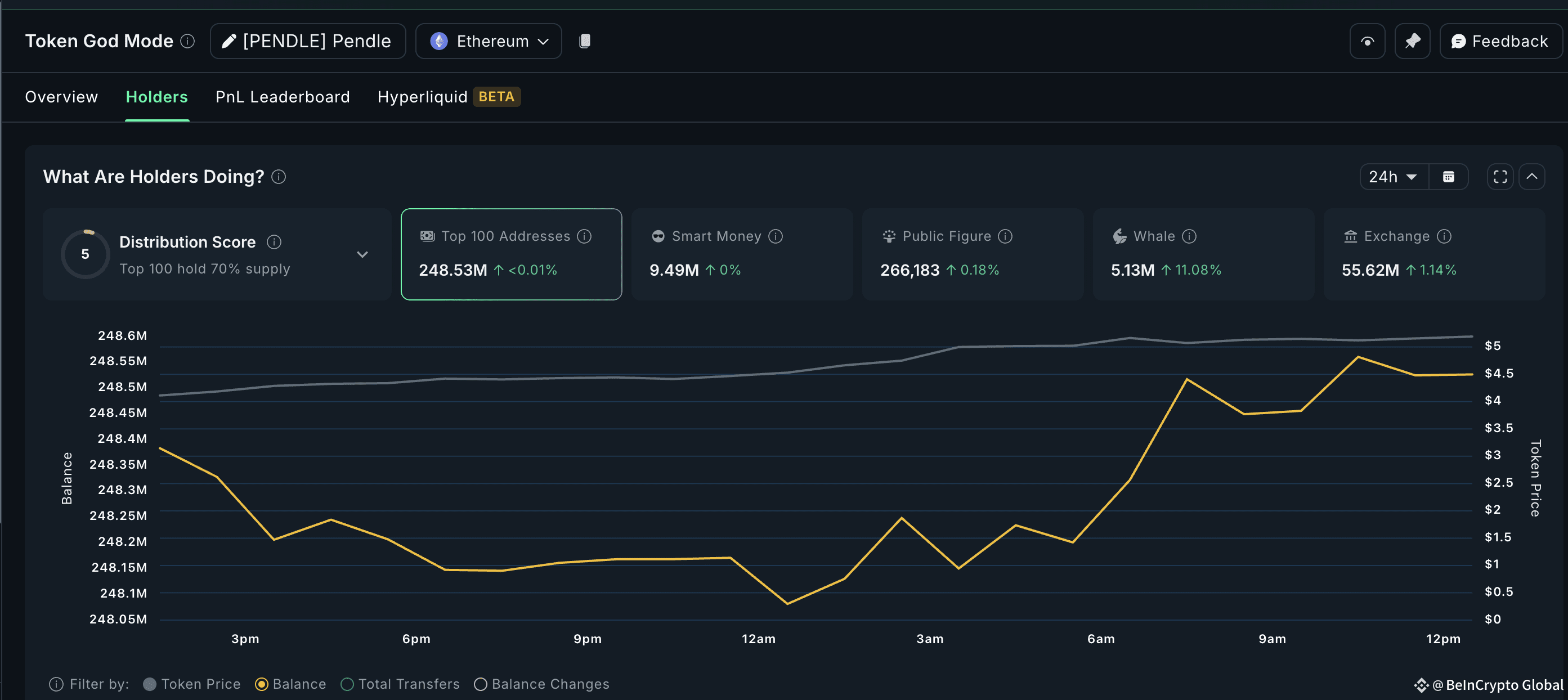Open the calendar date picker icon
Image resolution: width=1568 pixels, height=700 pixels.
click(x=1449, y=177)
